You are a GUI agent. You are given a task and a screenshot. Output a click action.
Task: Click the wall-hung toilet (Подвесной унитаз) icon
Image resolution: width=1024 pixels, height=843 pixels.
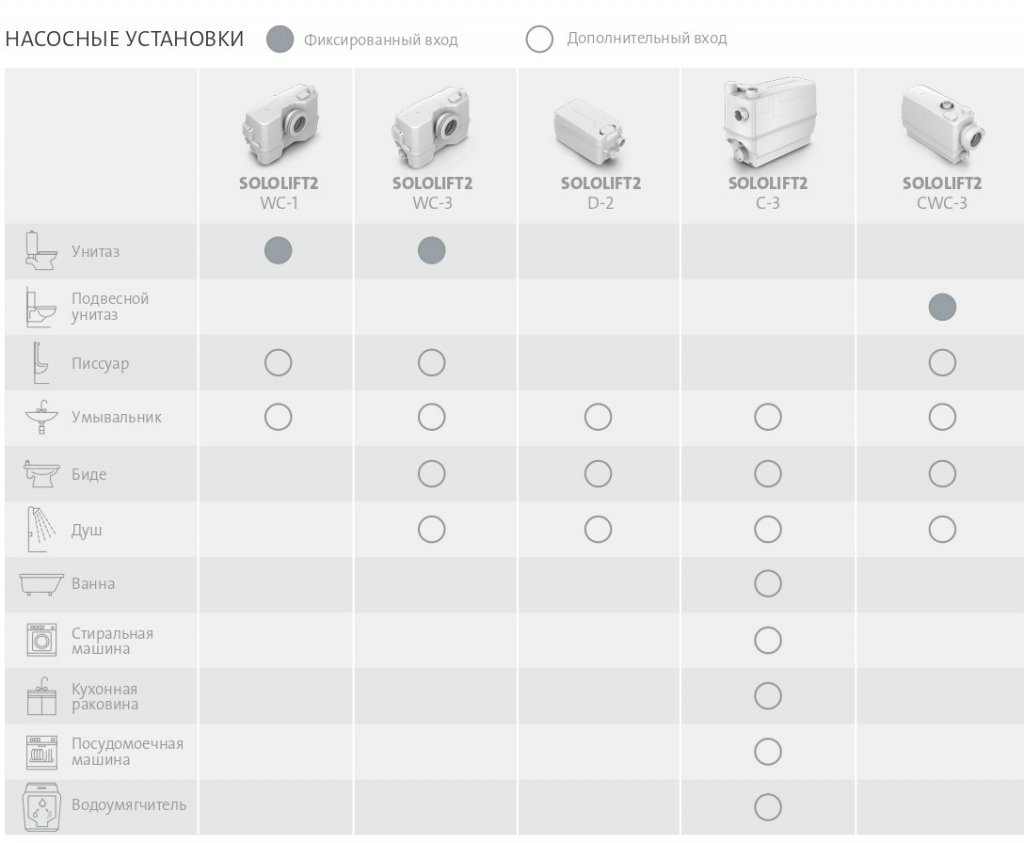[40, 308]
